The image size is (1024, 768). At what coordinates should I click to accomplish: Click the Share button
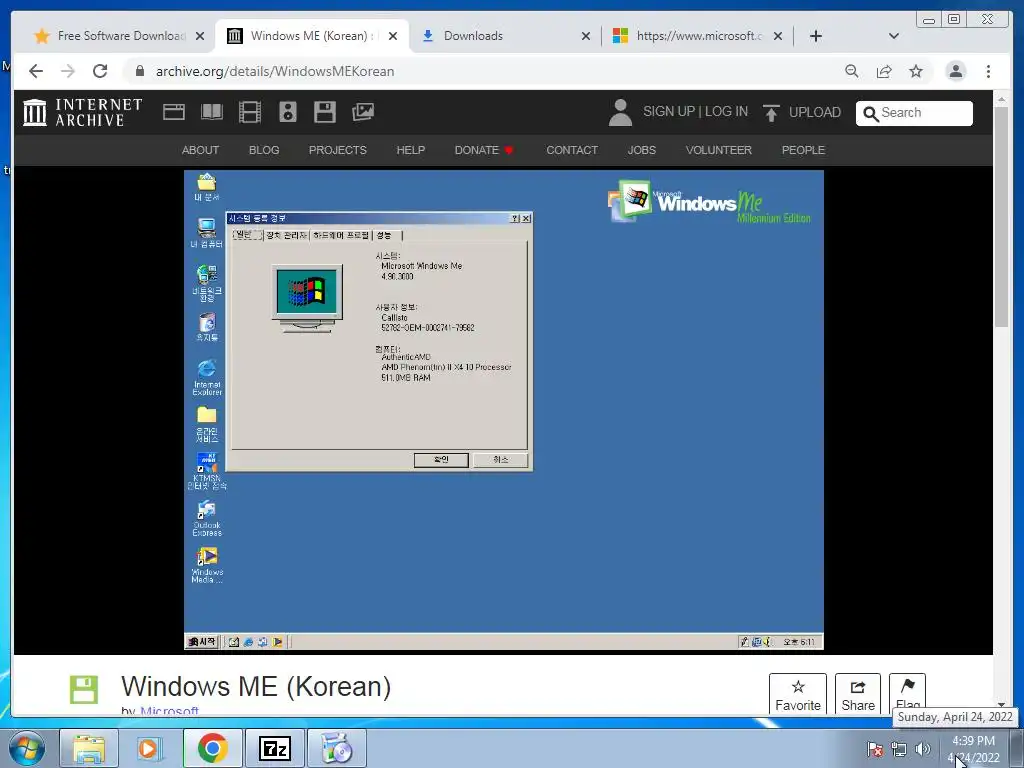(857, 695)
